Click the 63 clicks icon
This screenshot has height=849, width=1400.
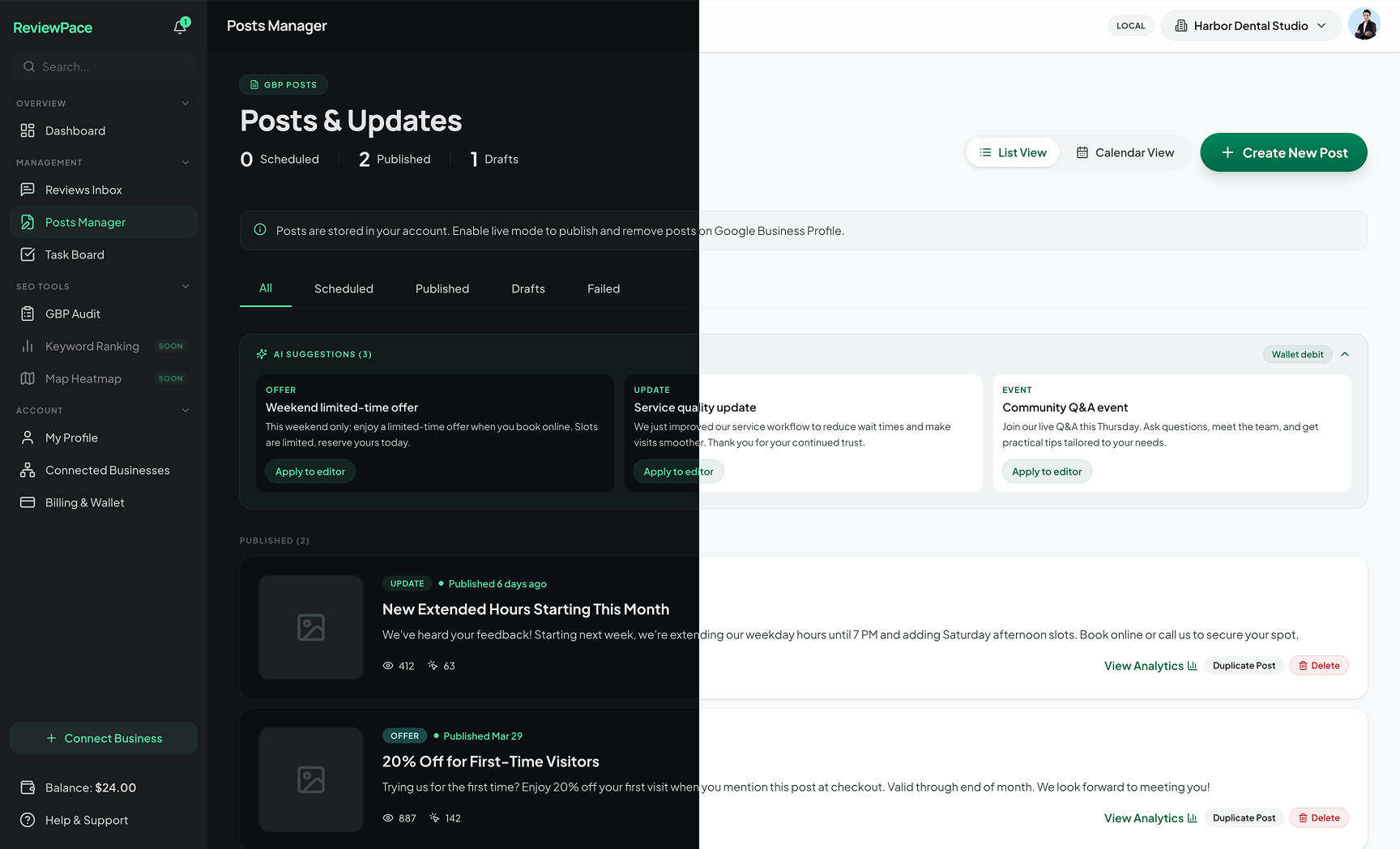coord(433,666)
